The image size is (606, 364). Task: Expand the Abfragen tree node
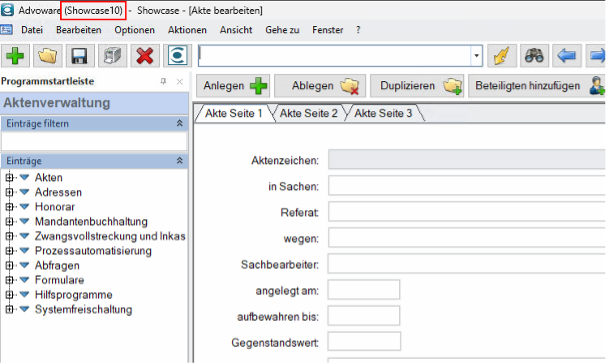click(x=9, y=265)
